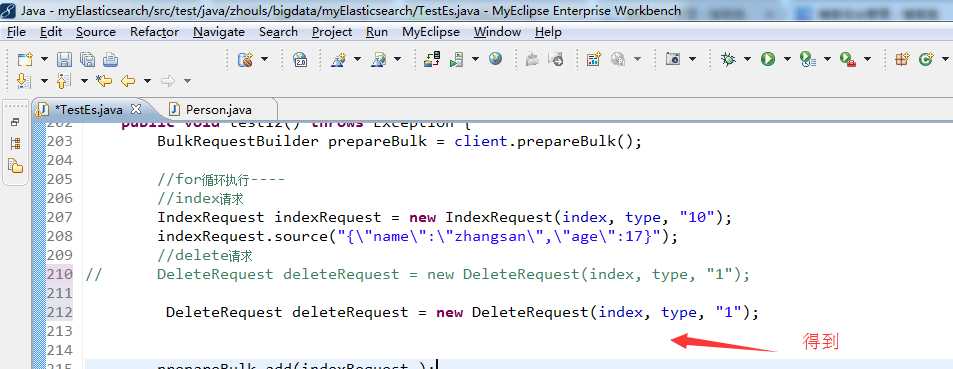Click the Run External Tools icon
The image size is (953, 369).
[848, 59]
